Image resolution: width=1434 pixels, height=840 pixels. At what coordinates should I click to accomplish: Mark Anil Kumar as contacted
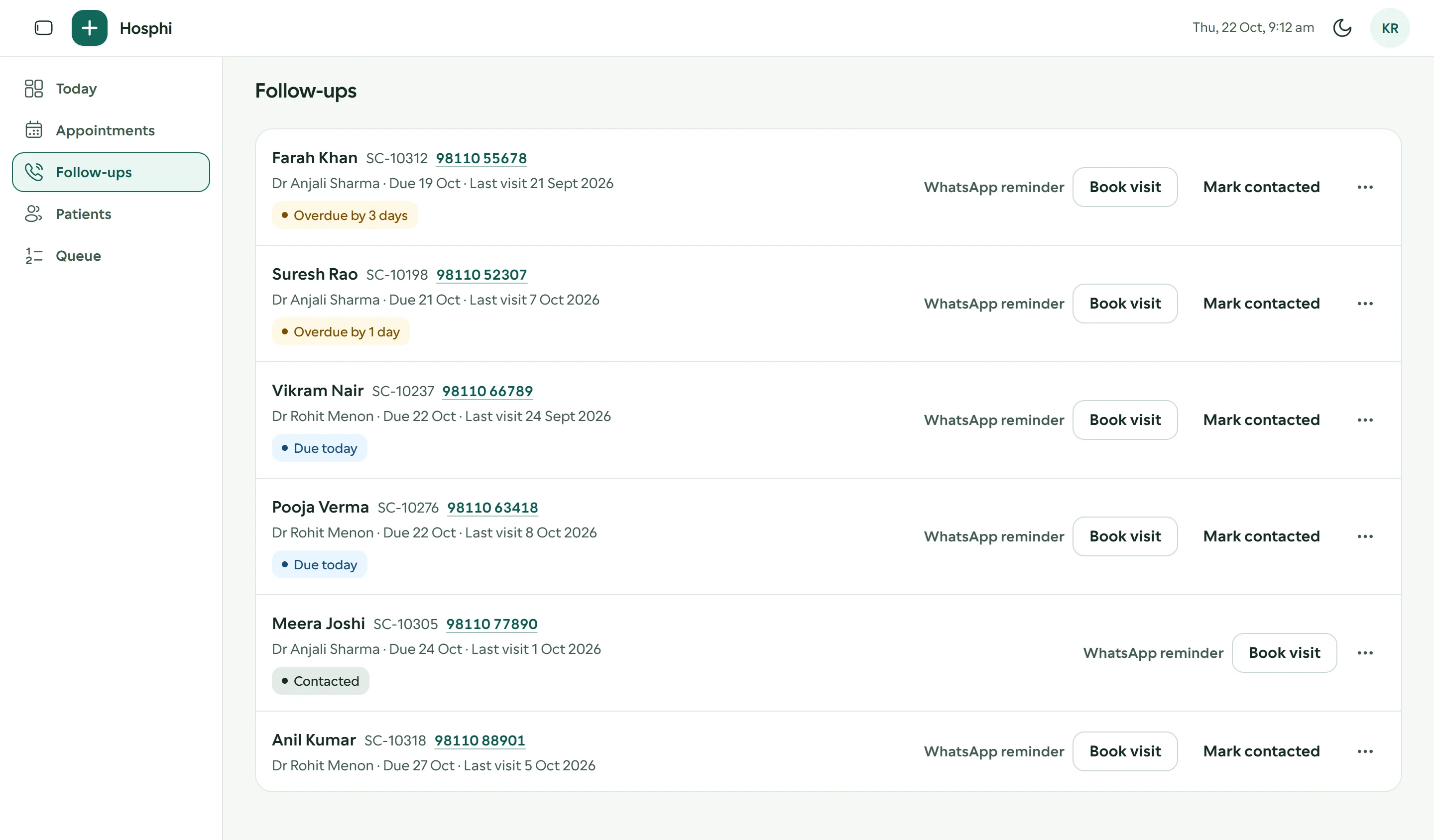1261,751
